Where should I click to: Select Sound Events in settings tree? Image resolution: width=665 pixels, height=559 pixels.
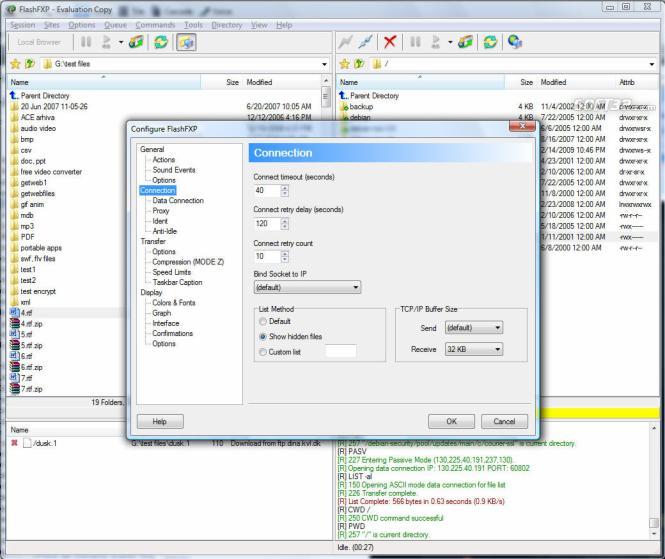tap(174, 170)
